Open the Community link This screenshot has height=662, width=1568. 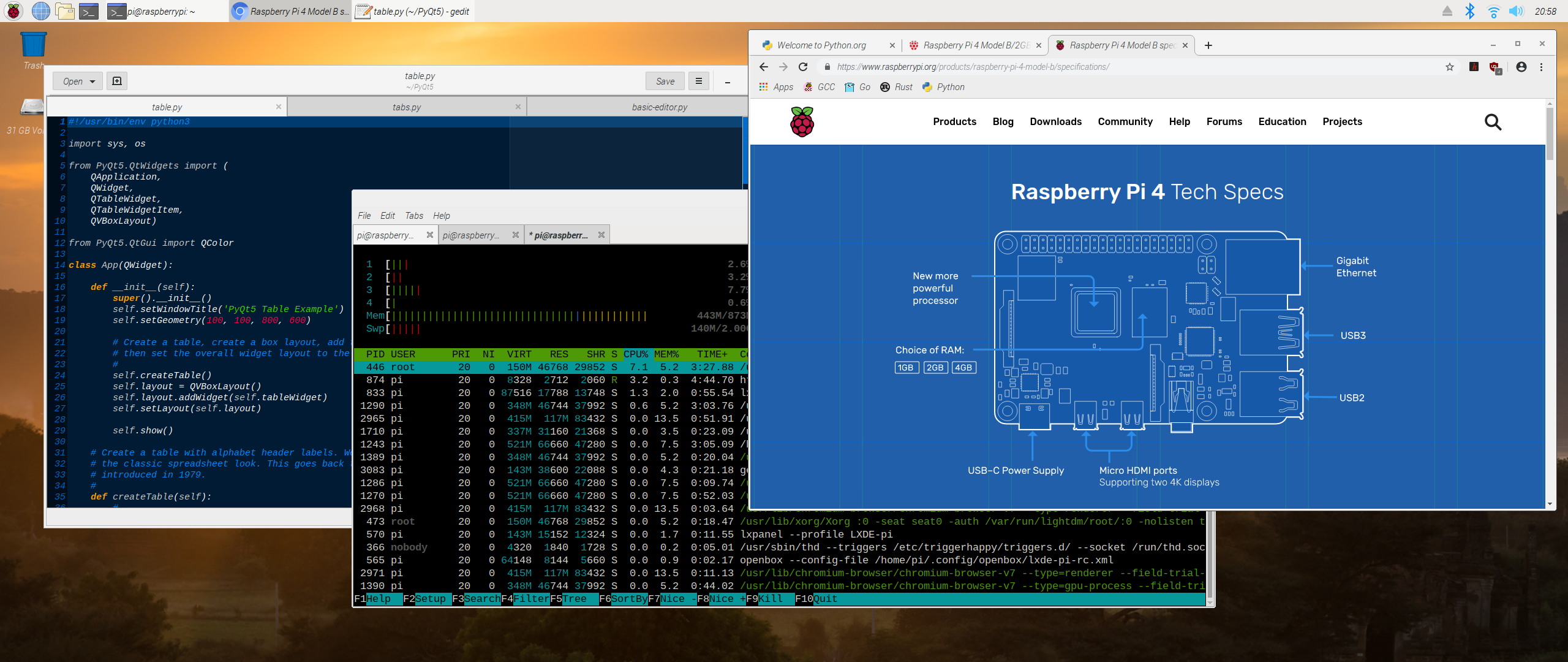(x=1125, y=121)
